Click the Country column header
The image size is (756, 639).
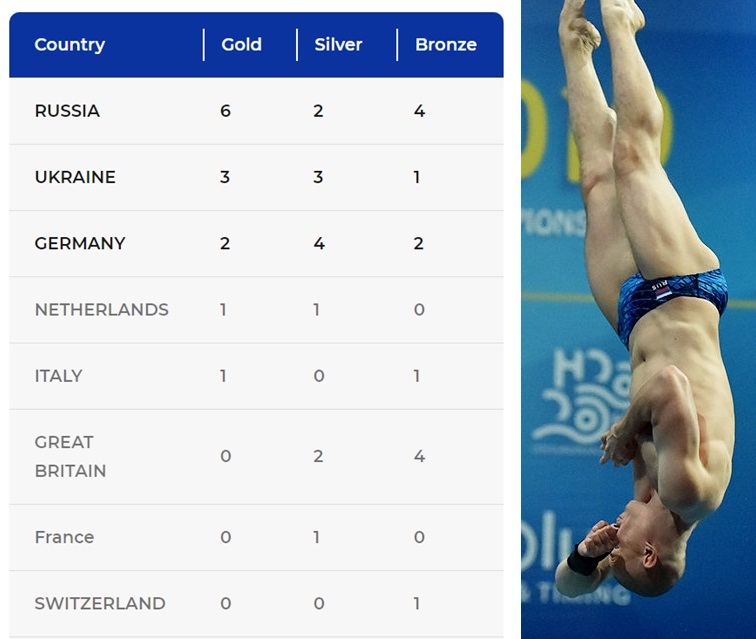coord(69,44)
